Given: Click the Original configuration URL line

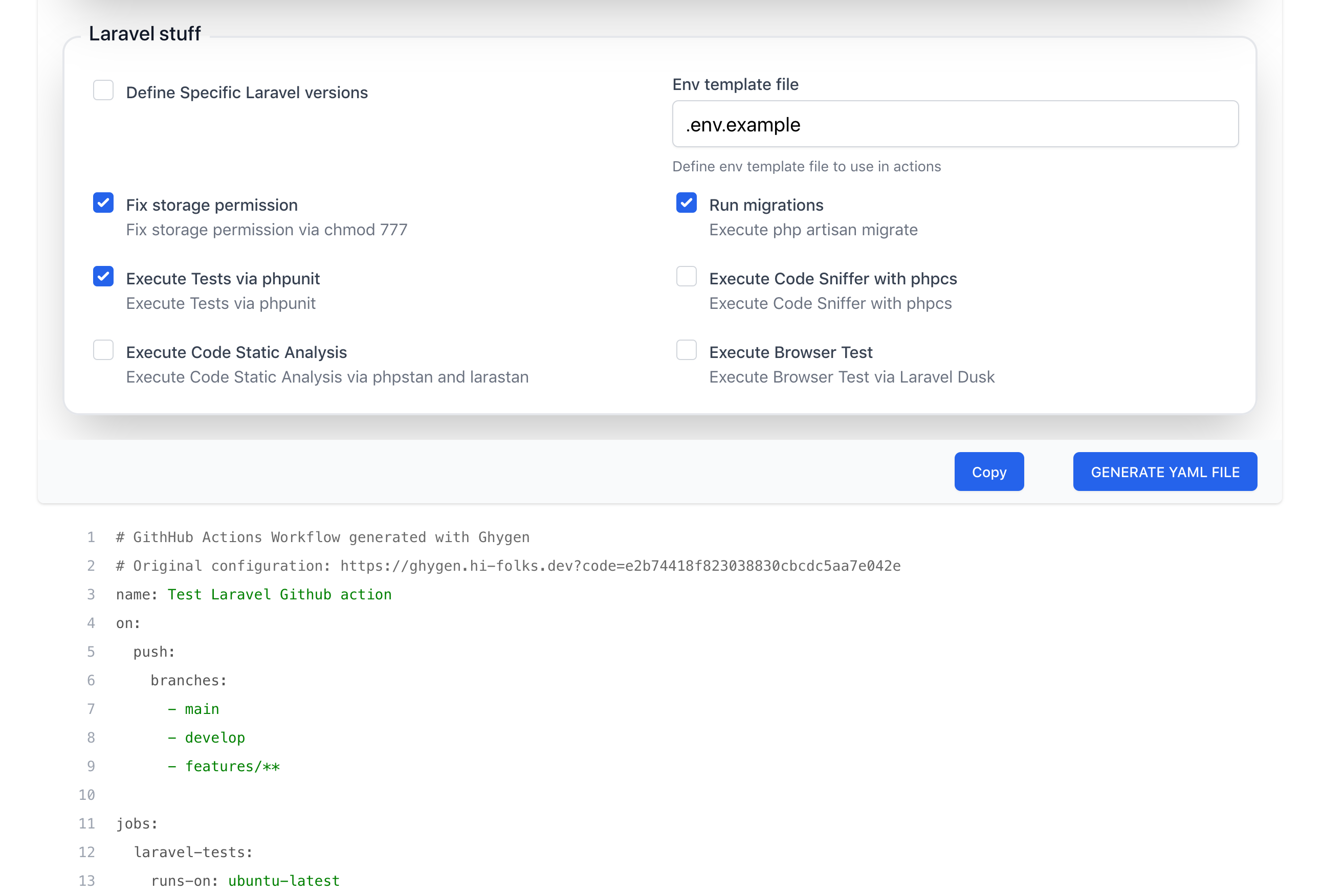Looking at the screenshot, I should tap(509, 566).
